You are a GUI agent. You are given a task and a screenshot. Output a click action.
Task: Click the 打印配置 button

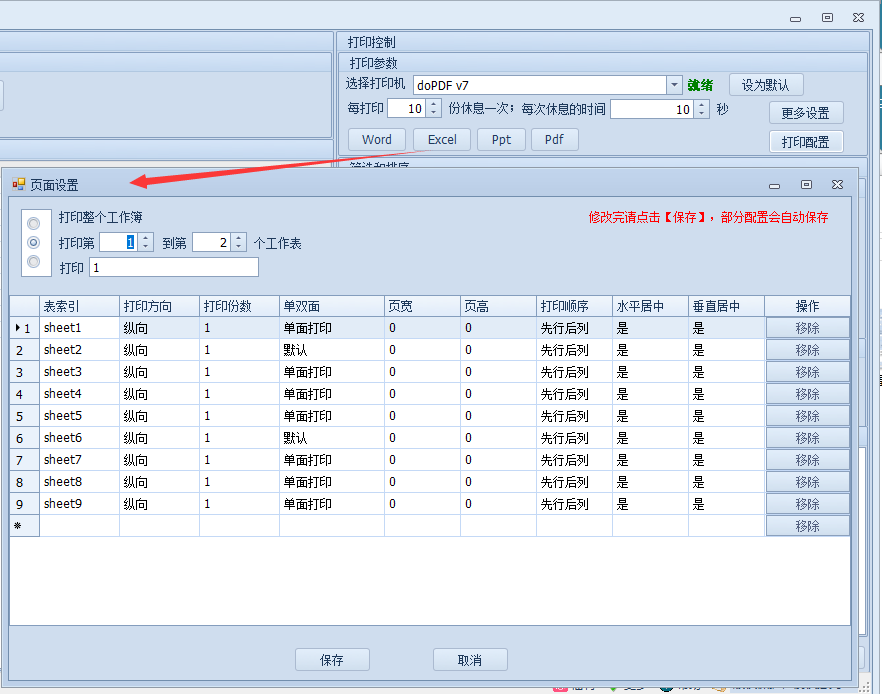point(806,142)
